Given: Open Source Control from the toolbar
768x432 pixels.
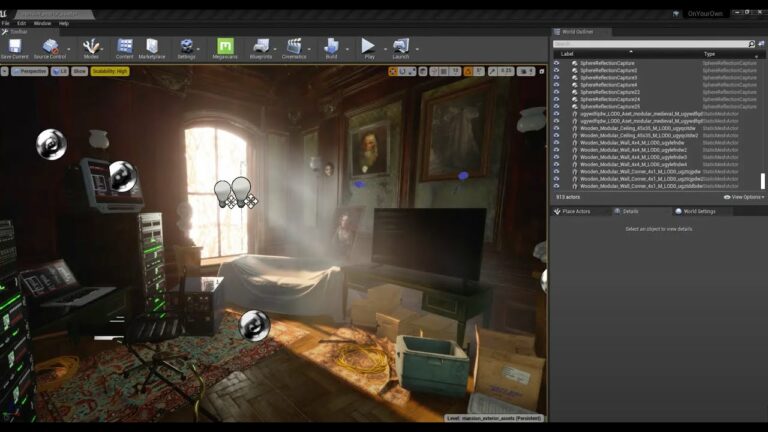Looking at the screenshot, I should (50, 46).
